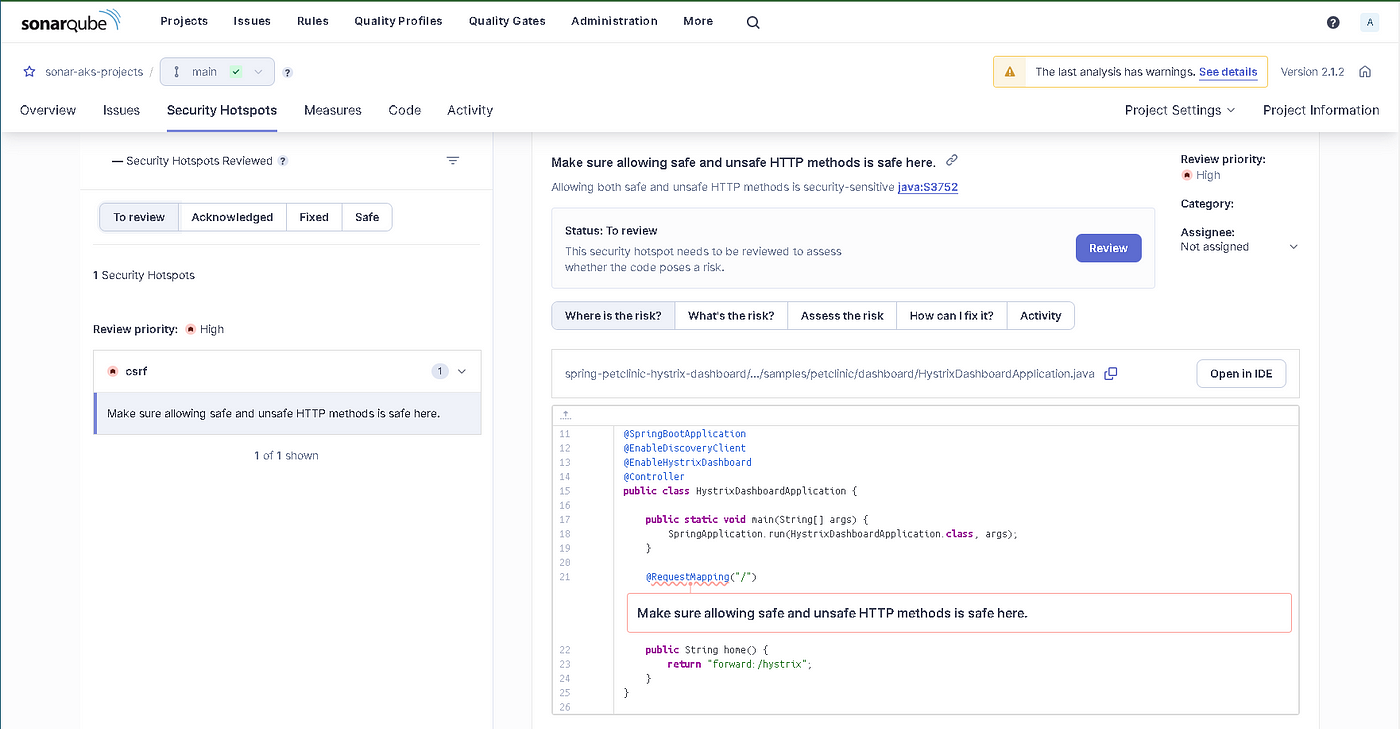
Task: Open the Issues top menu
Action: (x=253, y=21)
